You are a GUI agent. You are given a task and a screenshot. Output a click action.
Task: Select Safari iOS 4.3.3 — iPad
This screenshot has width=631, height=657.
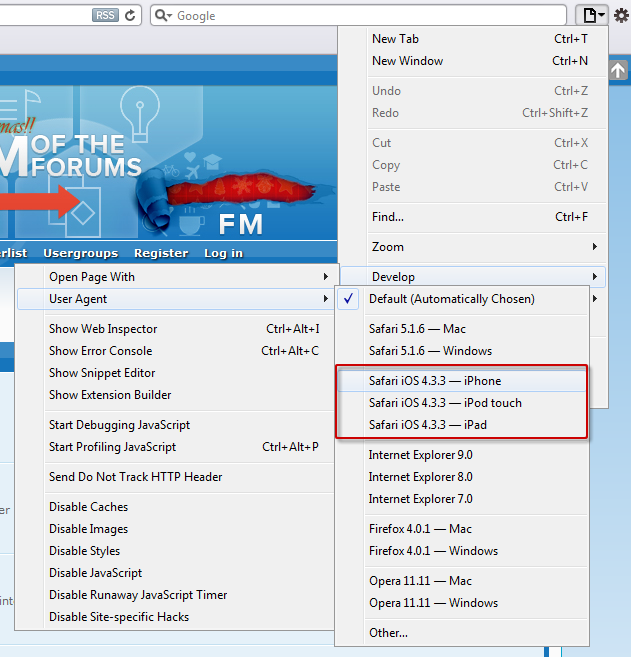coord(462,425)
